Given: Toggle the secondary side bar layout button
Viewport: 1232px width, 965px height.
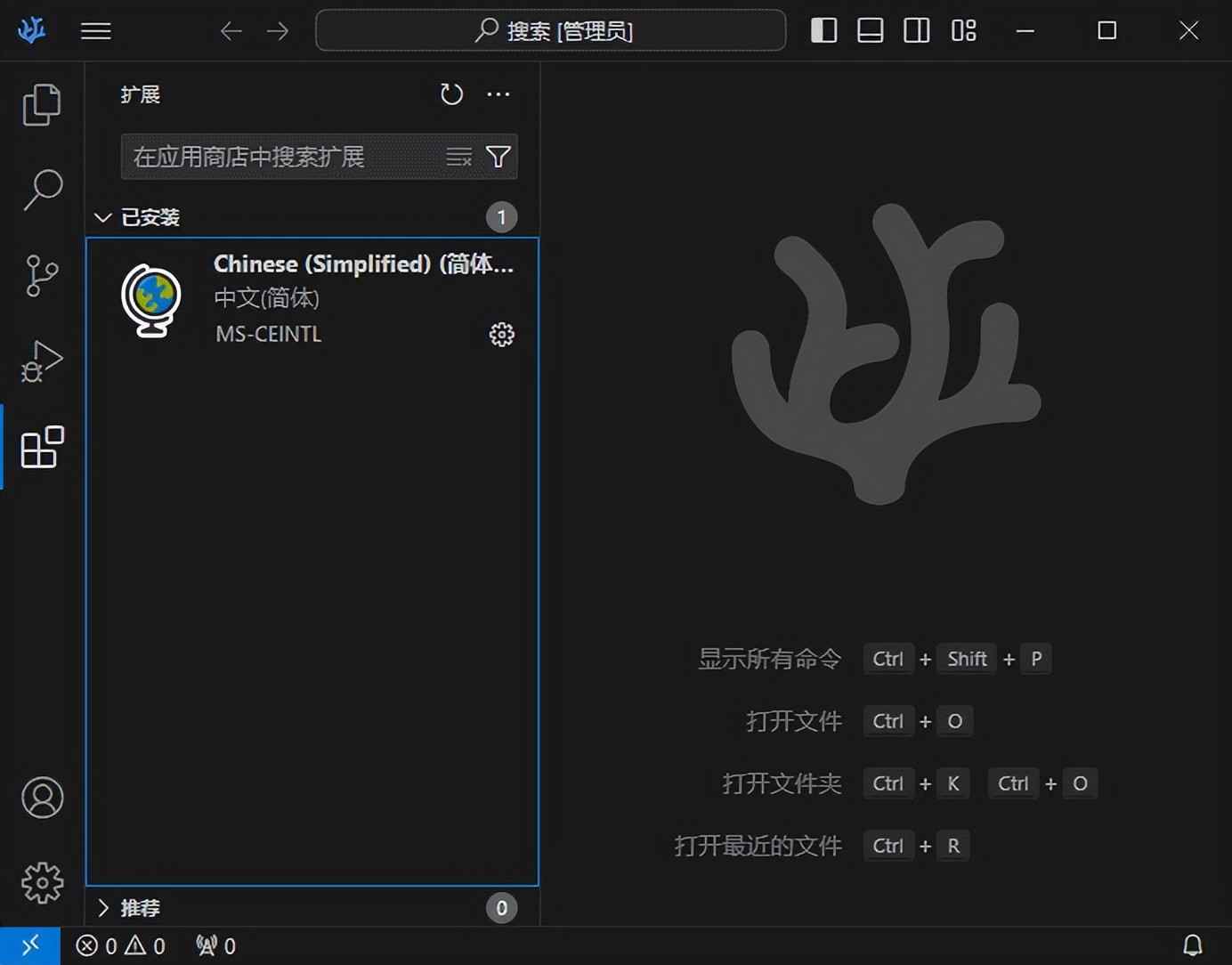Looking at the screenshot, I should pos(916,31).
